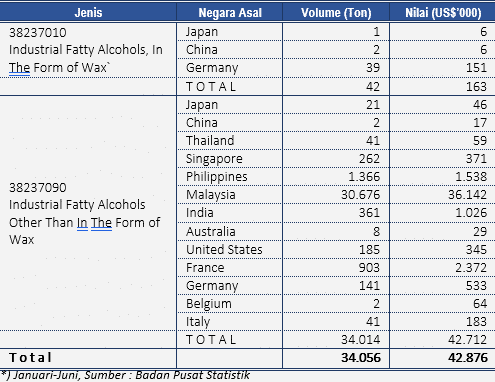Viewport: 495px width, 382px height.
Task: Click volume "903" for France
Action: (369, 268)
